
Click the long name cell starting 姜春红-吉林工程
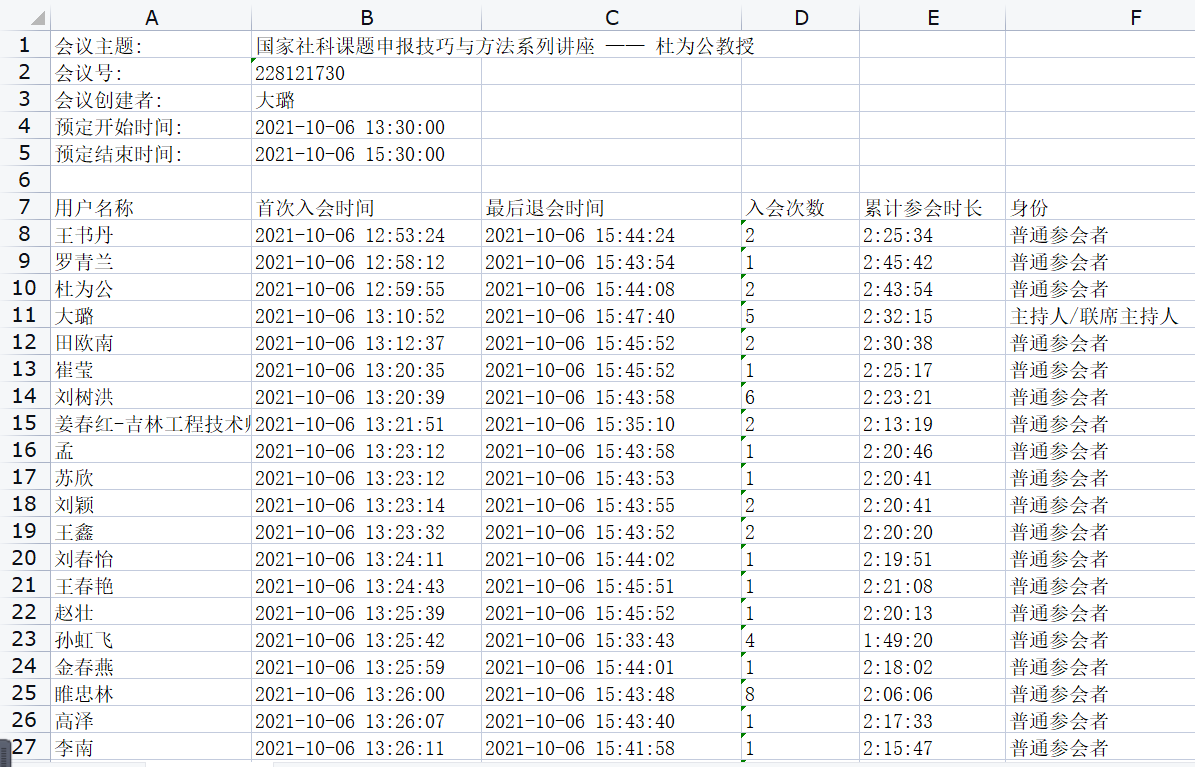[x=151, y=424]
